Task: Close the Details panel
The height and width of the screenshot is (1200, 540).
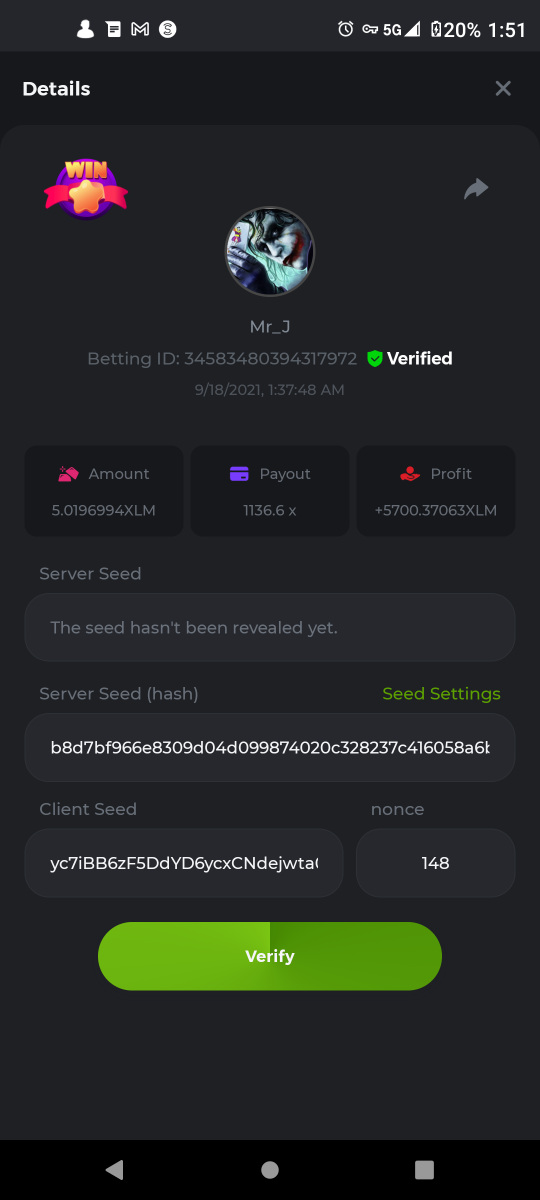Action: tap(503, 88)
